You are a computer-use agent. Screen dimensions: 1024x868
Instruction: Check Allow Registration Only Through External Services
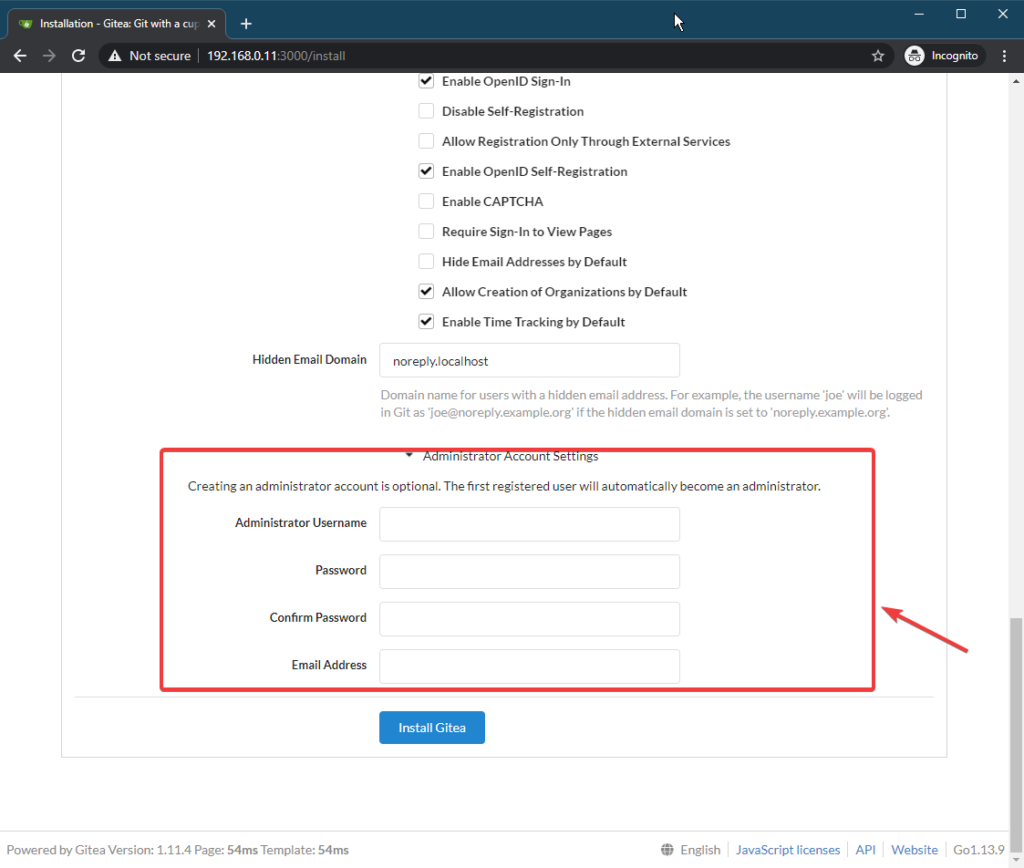tap(426, 141)
